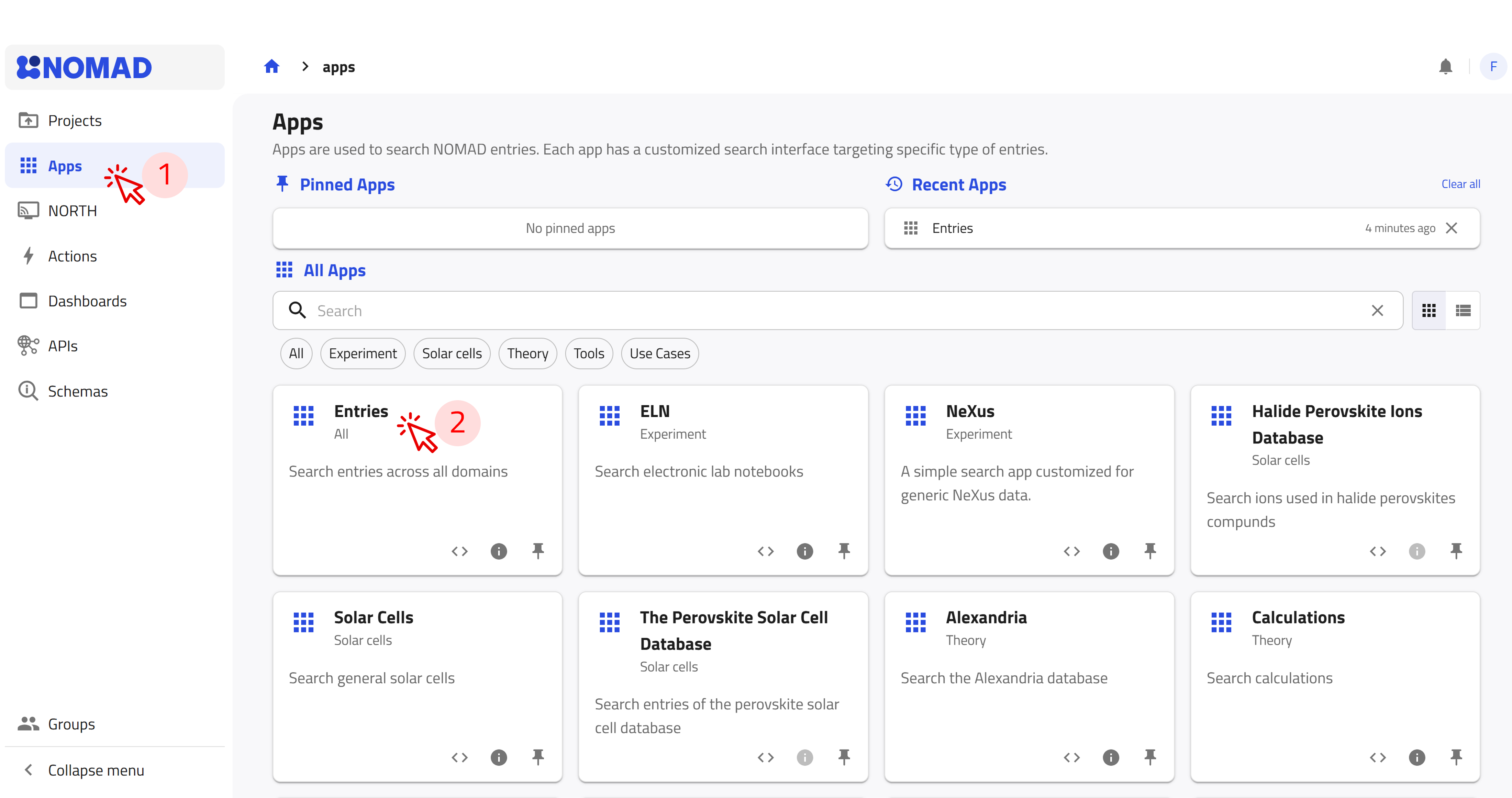Pin the Solar Cells app
This screenshot has width=1512, height=798.
[538, 757]
